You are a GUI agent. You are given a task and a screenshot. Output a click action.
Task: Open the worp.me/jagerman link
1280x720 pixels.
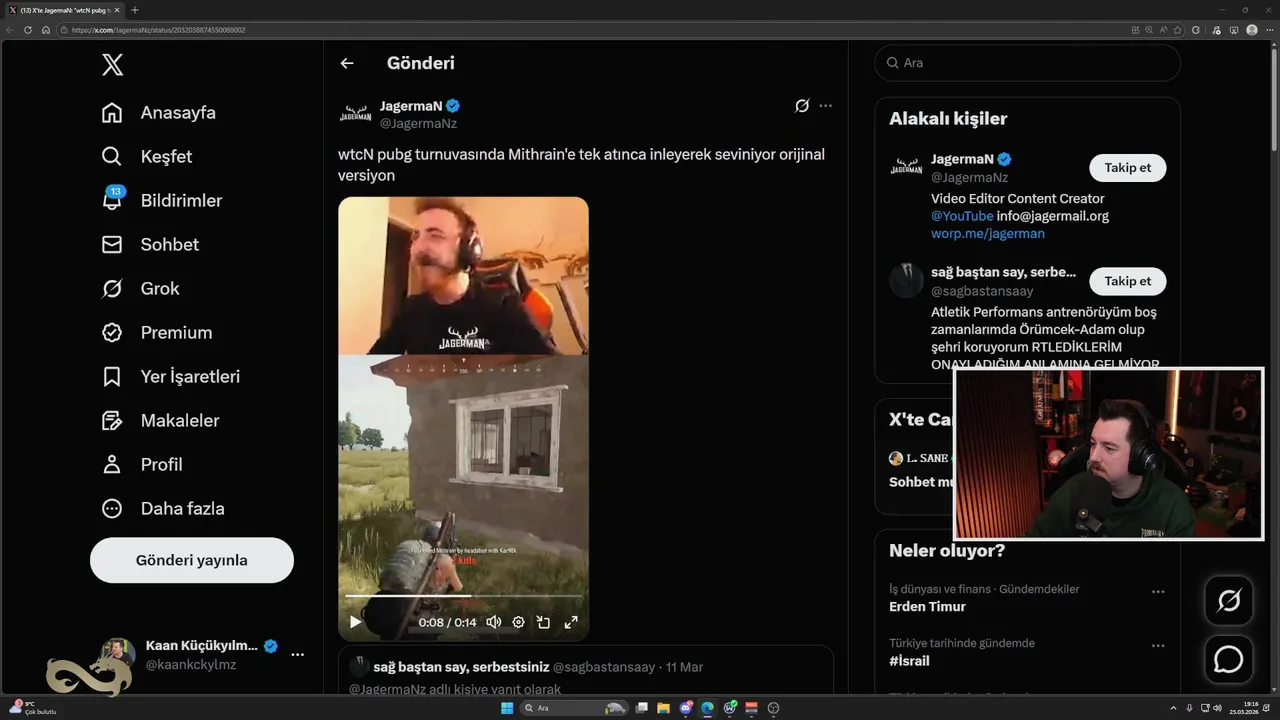coord(987,233)
